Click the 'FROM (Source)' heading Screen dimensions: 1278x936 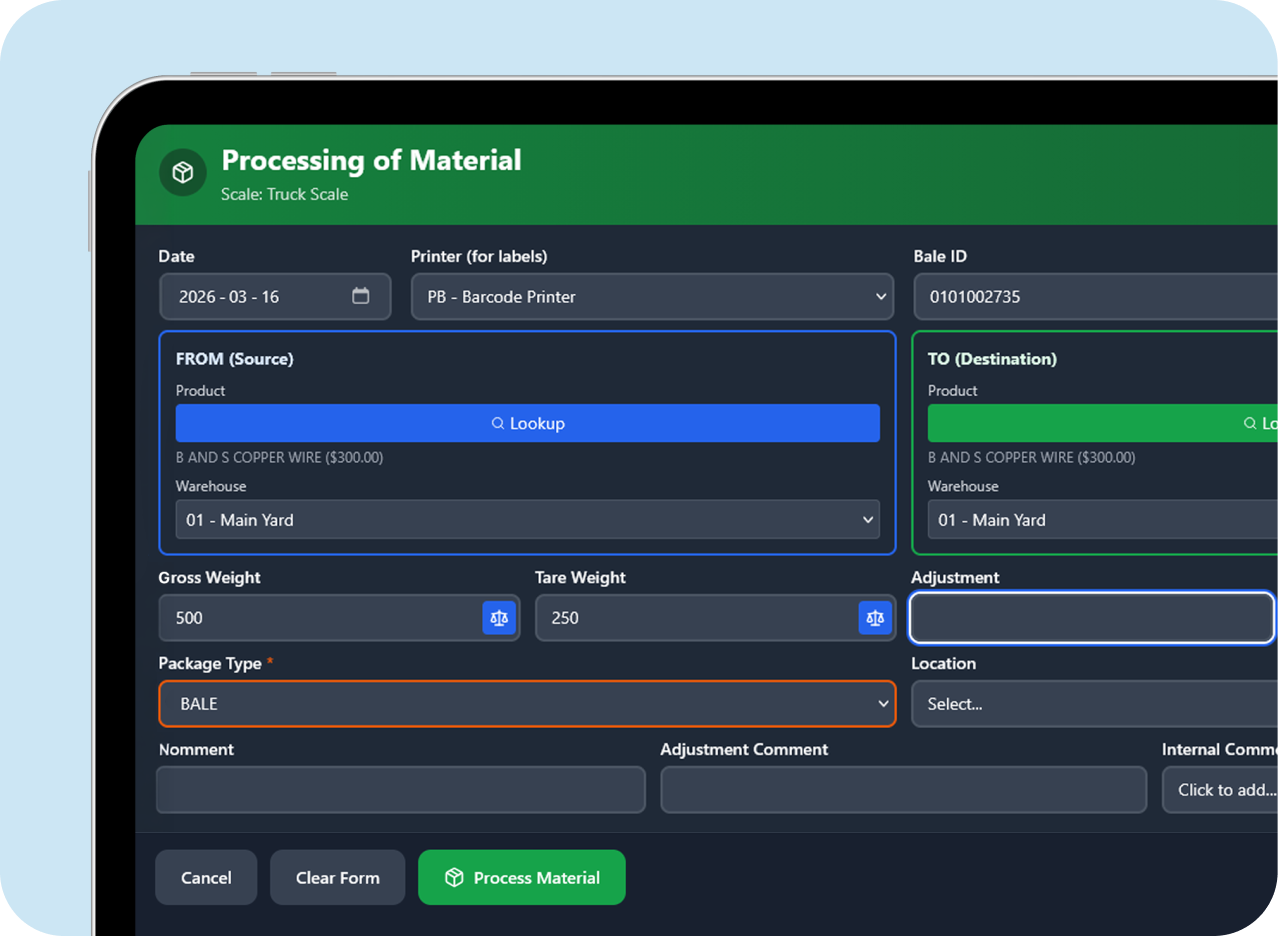pos(234,358)
